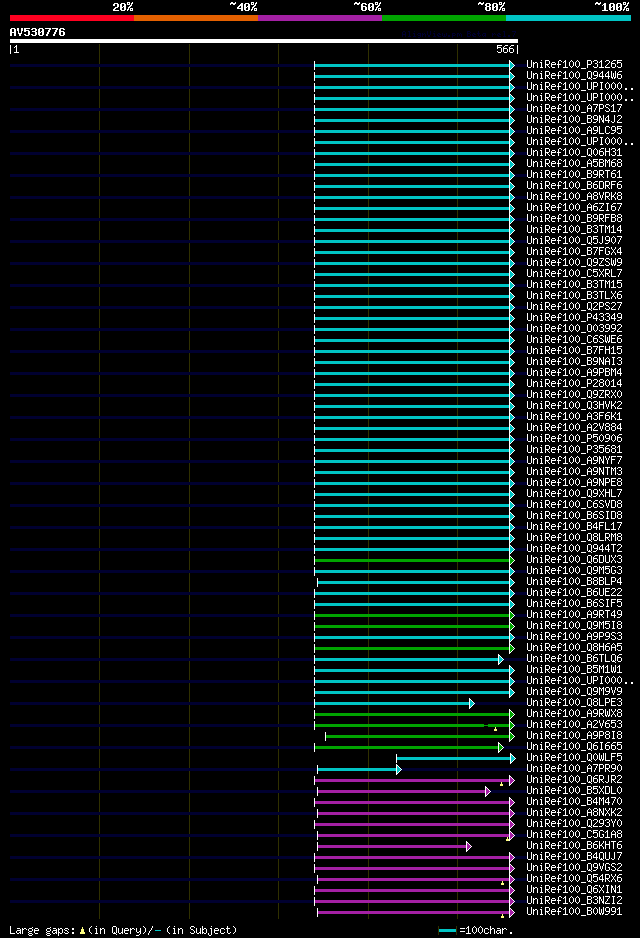This screenshot has width=640, height=938.
Task: Select the UniRef100_Q9VGS2 label
Action: pyautogui.click(x=574, y=867)
